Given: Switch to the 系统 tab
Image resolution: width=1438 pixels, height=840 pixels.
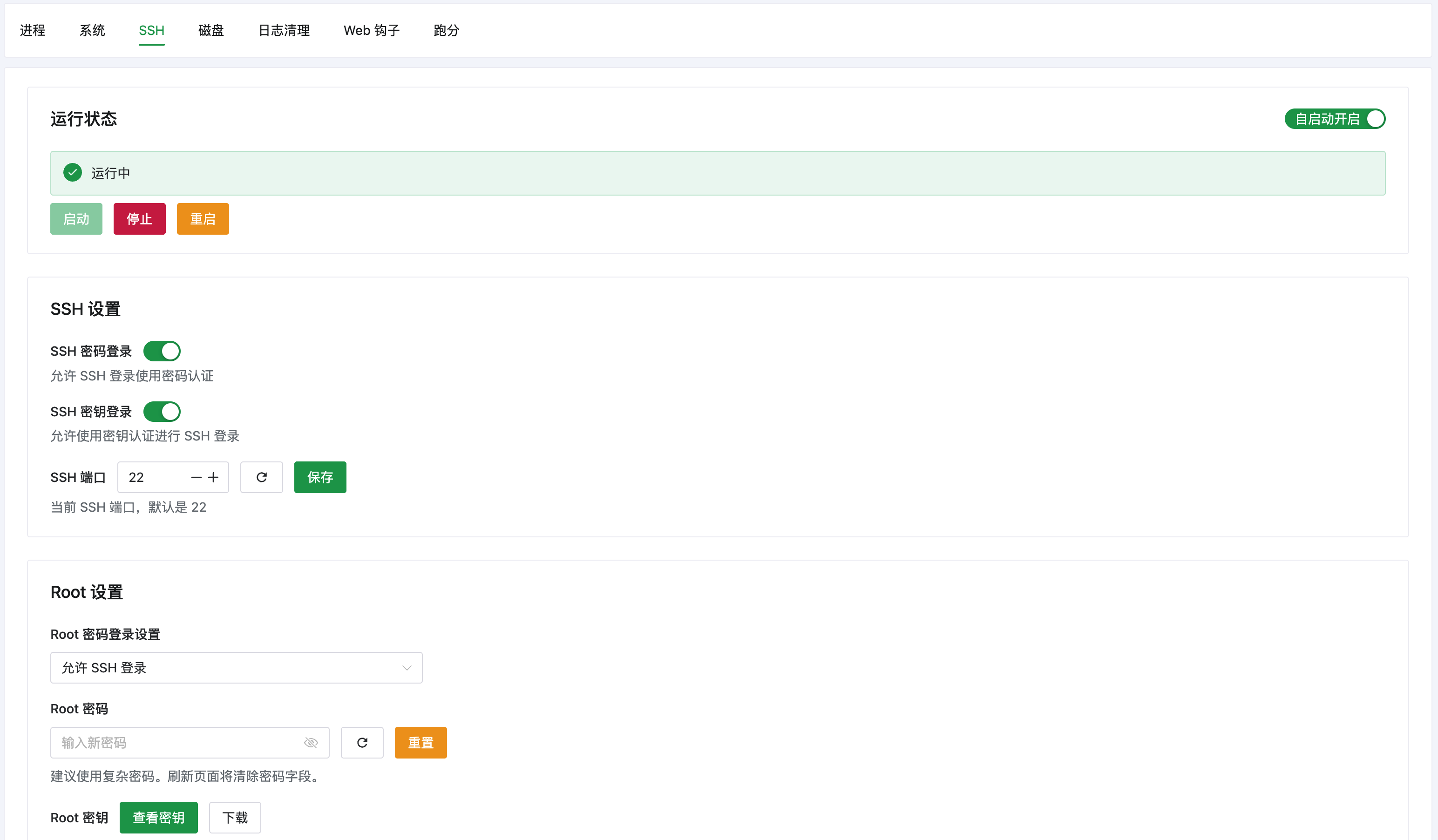Looking at the screenshot, I should (x=92, y=30).
